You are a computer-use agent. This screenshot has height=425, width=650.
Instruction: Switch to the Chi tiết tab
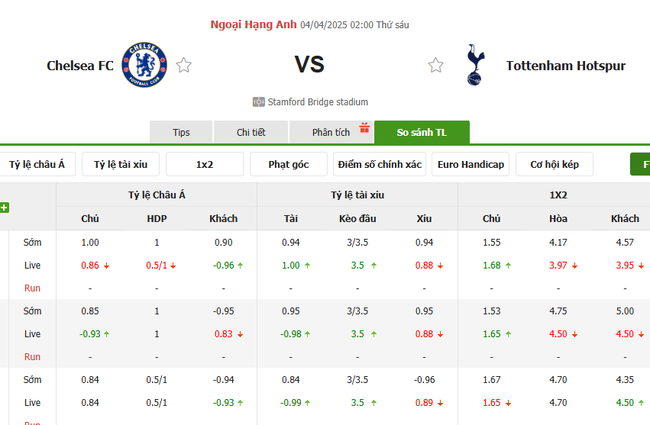(251, 133)
